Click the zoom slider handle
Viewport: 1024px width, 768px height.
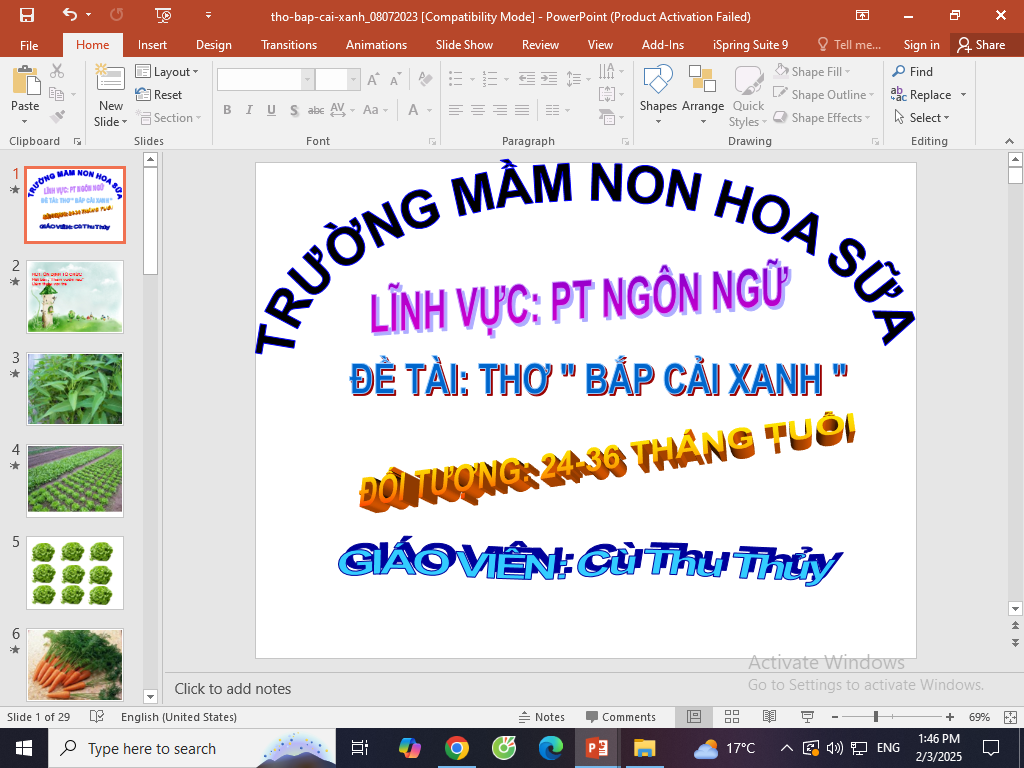point(876,717)
